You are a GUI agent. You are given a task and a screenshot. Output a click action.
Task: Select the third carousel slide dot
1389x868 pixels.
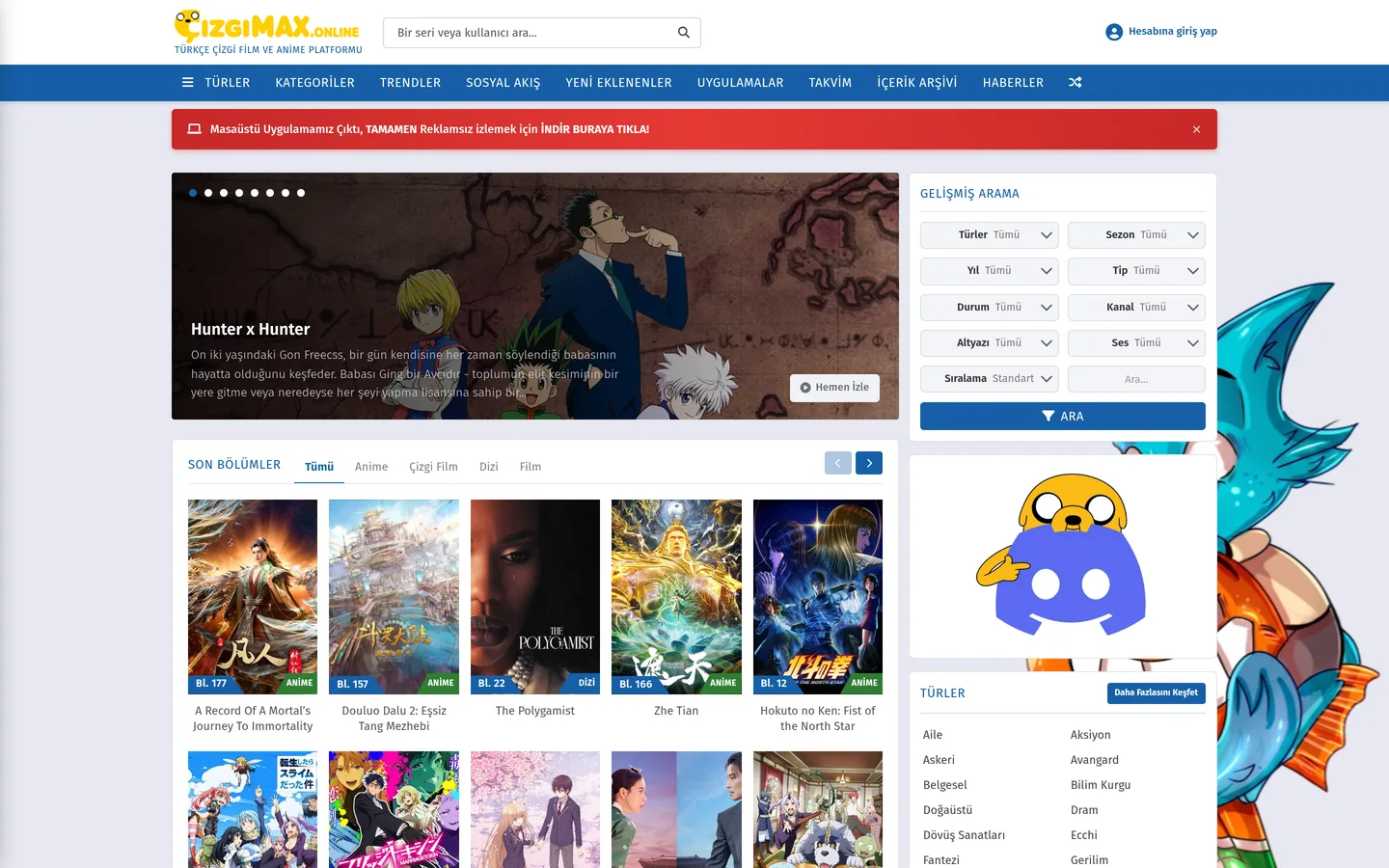coord(224,193)
